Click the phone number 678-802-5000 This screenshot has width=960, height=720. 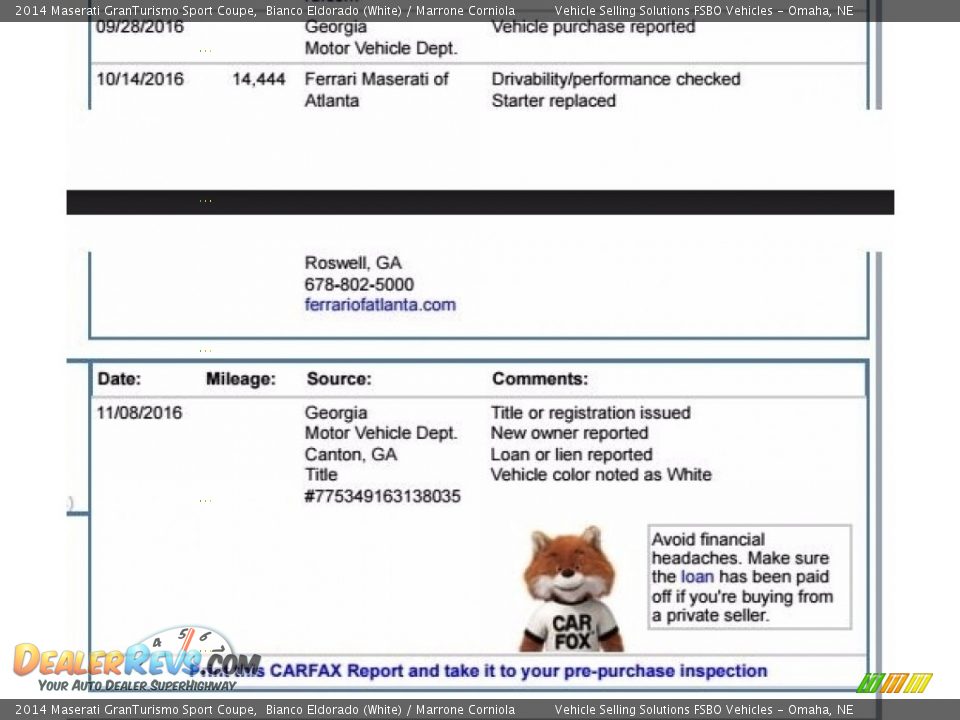pos(359,284)
